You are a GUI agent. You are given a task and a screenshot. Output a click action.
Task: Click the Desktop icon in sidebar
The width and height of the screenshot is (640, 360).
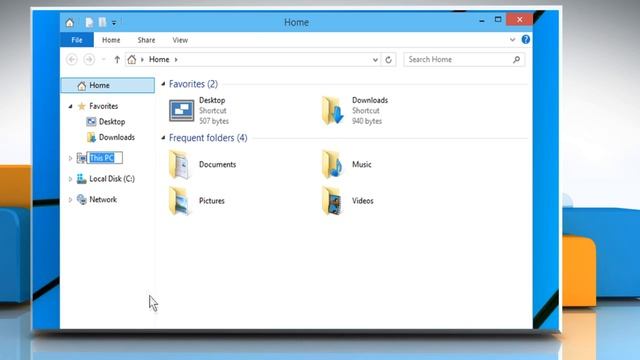click(x=91, y=122)
